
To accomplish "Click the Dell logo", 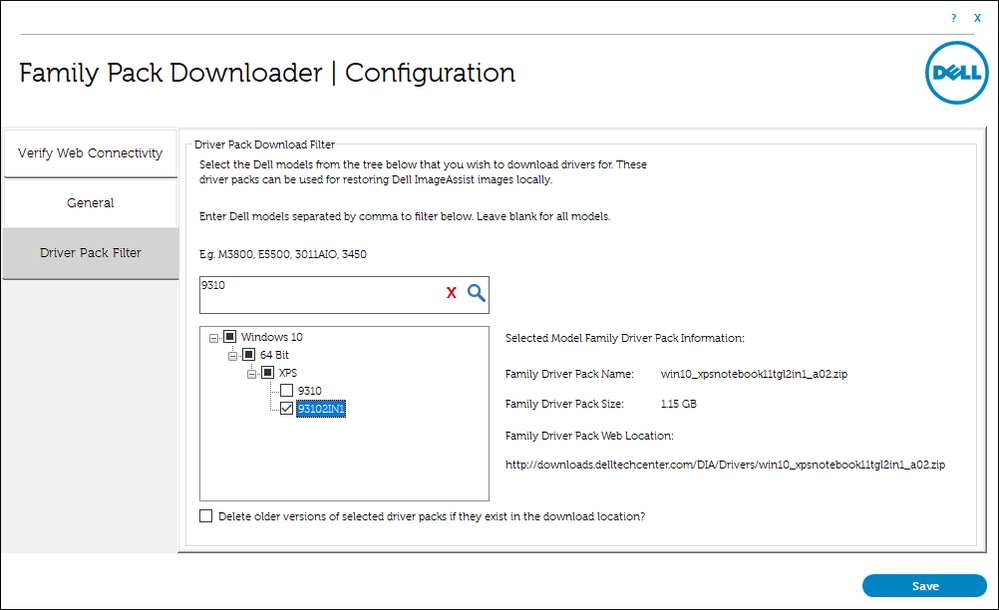I will point(956,73).
